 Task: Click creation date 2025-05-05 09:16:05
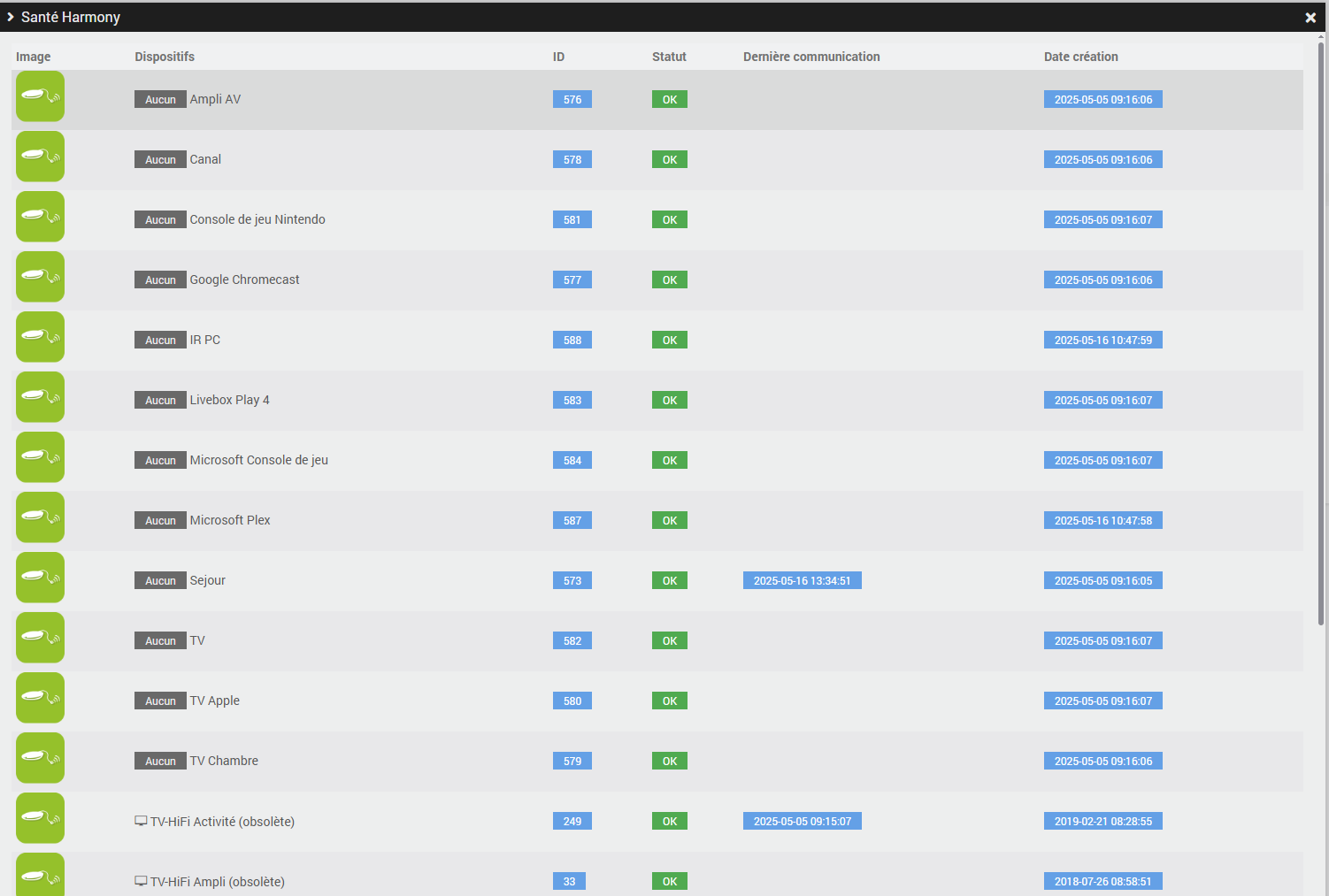click(1103, 580)
